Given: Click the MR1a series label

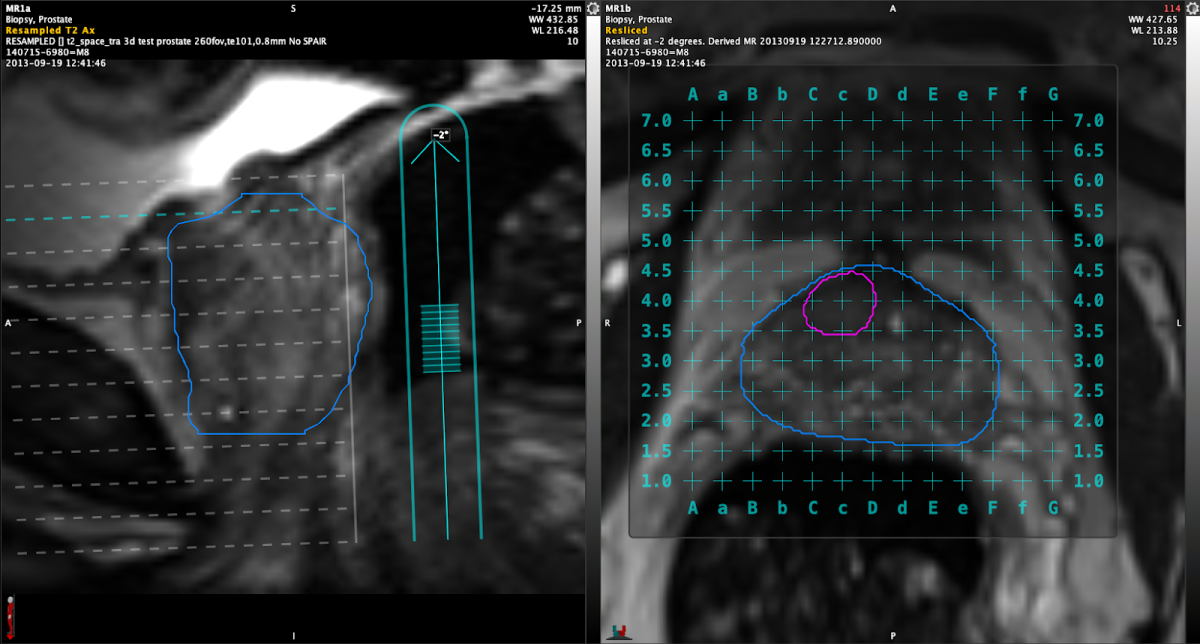Looking at the screenshot, I should click(x=18, y=8).
